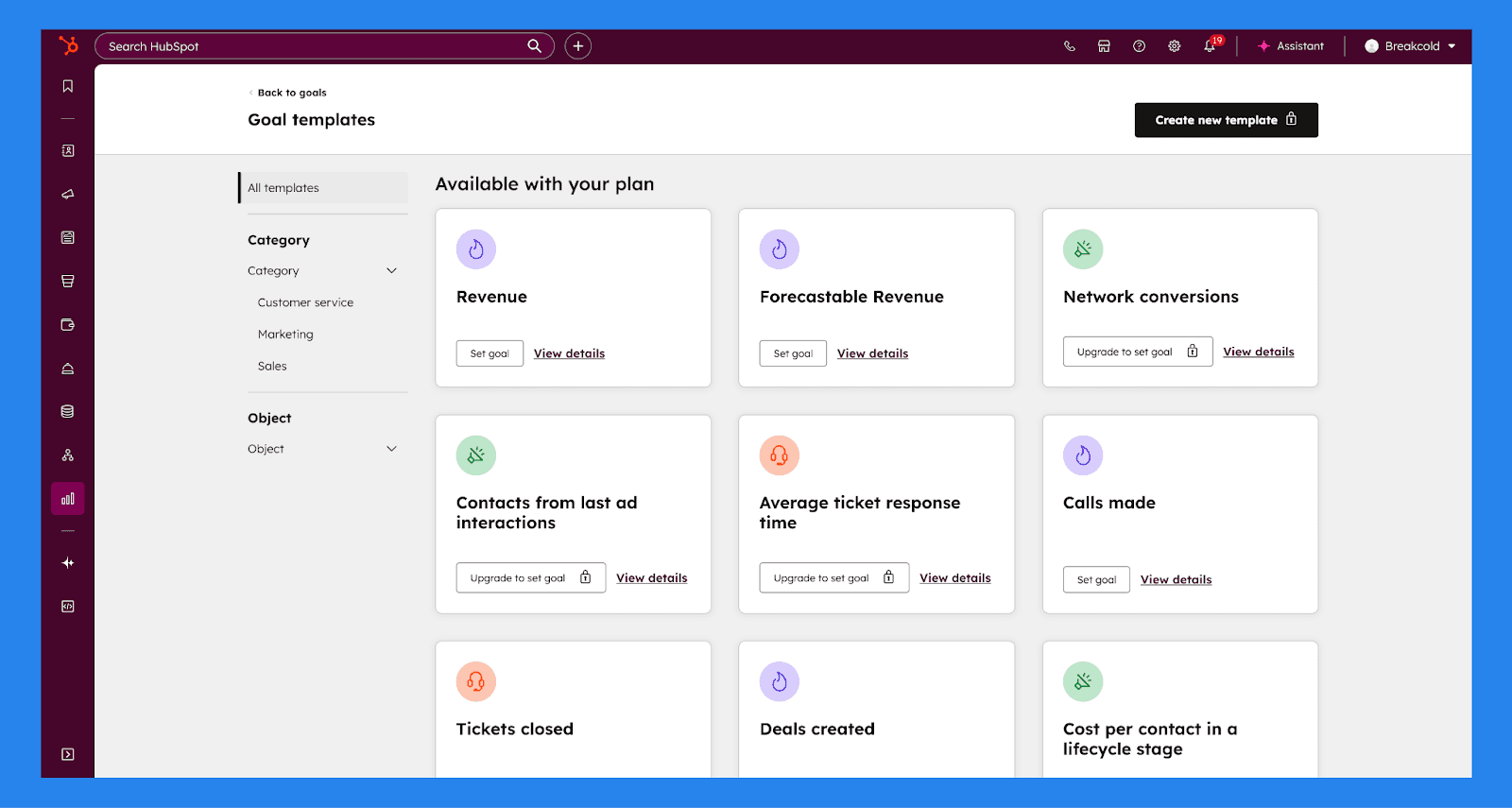This screenshot has height=808, width=1512.
Task: Open the Sales sidebar icon
Action: coord(68,281)
